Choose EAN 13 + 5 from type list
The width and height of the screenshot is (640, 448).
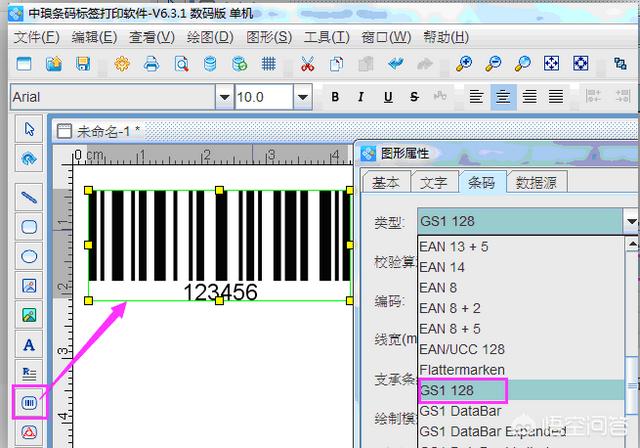point(521,246)
